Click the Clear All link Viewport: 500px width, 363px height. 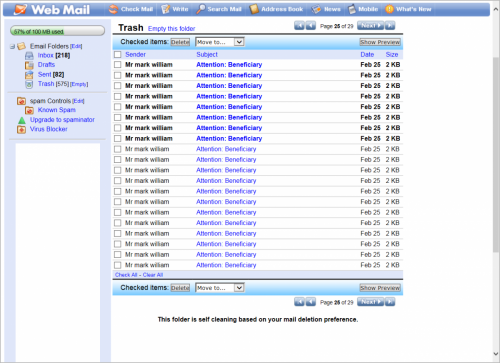pyautogui.click(x=153, y=275)
